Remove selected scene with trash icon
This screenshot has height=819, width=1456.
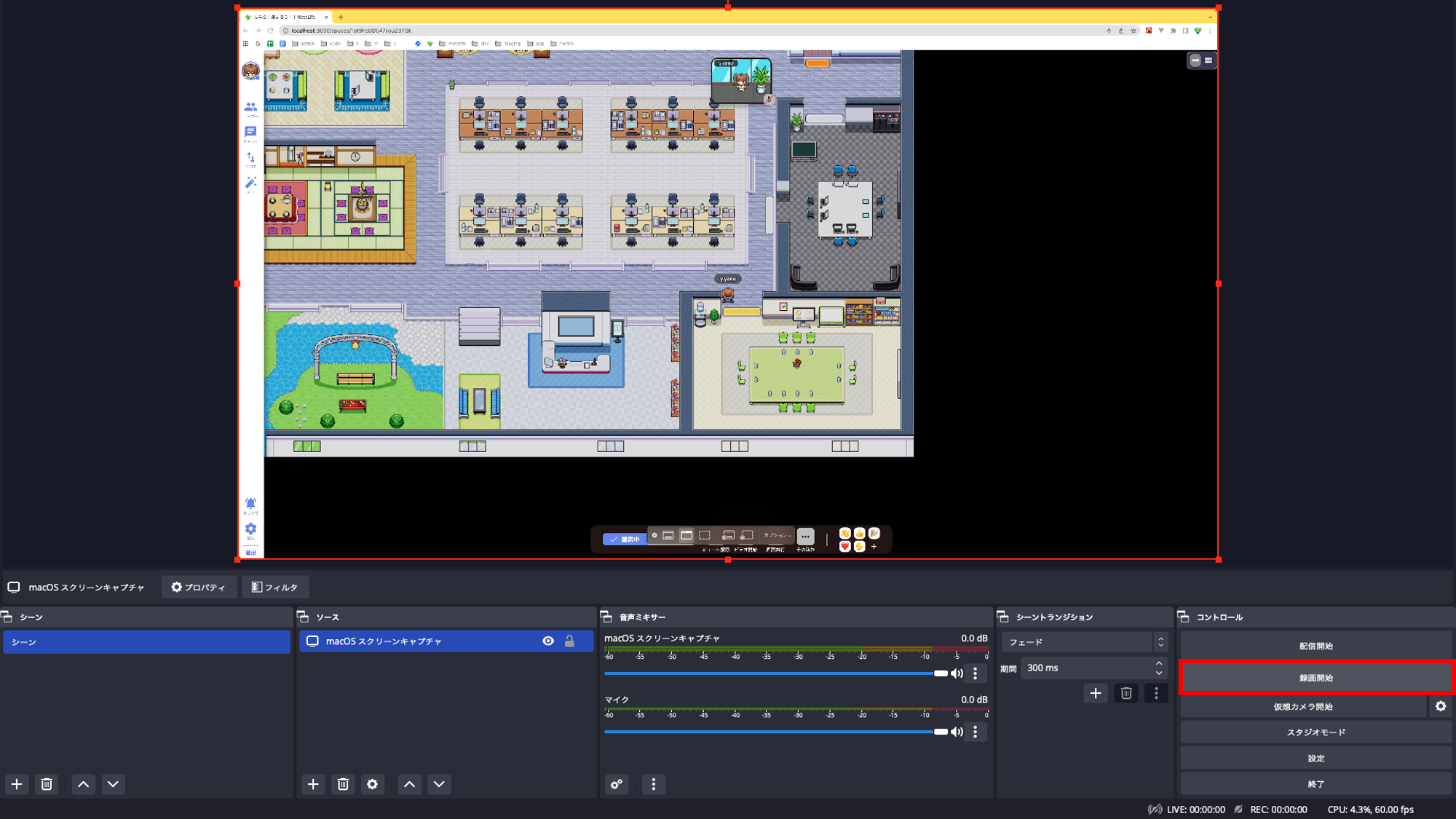point(47,784)
